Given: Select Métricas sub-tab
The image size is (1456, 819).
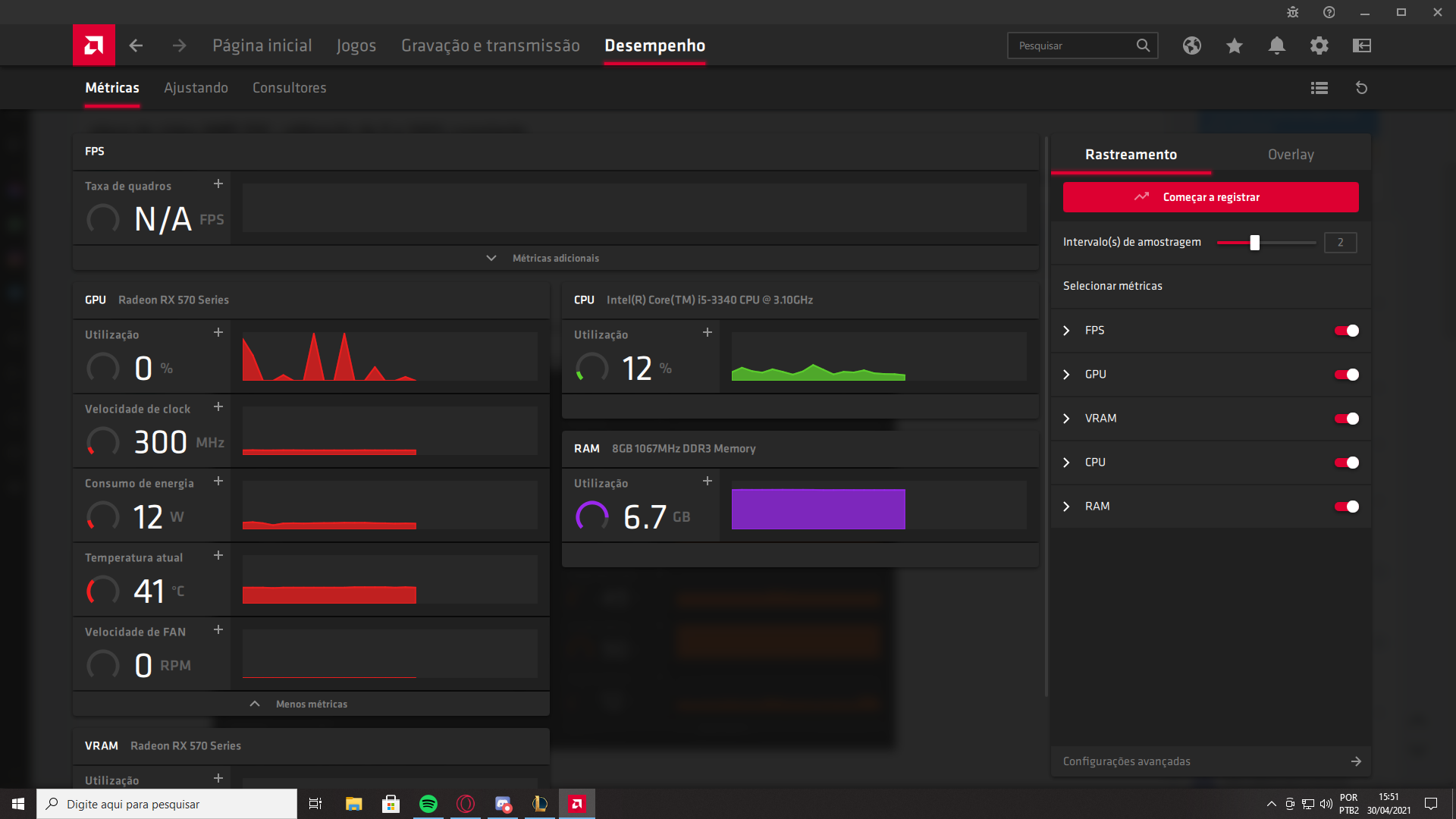Looking at the screenshot, I should [x=112, y=88].
